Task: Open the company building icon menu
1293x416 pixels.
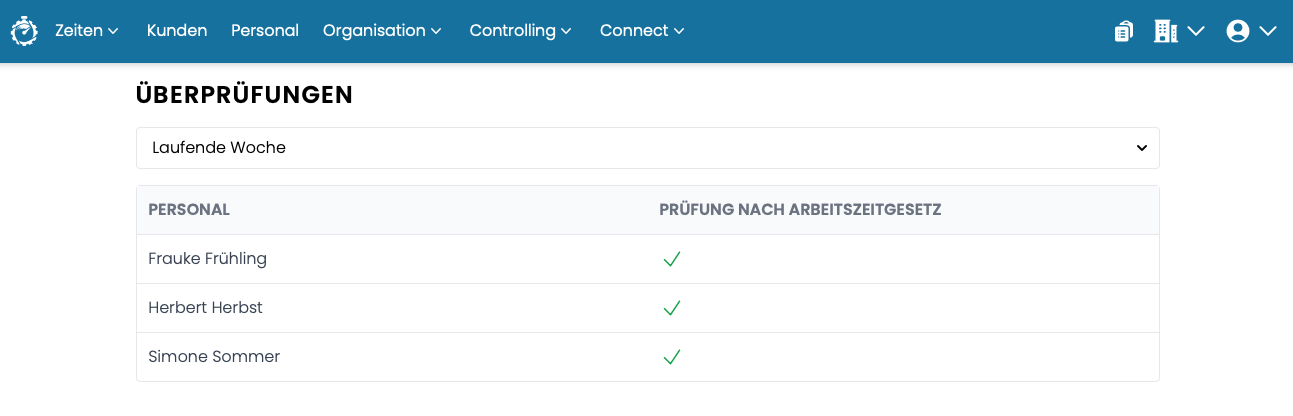Action: 1178,31
